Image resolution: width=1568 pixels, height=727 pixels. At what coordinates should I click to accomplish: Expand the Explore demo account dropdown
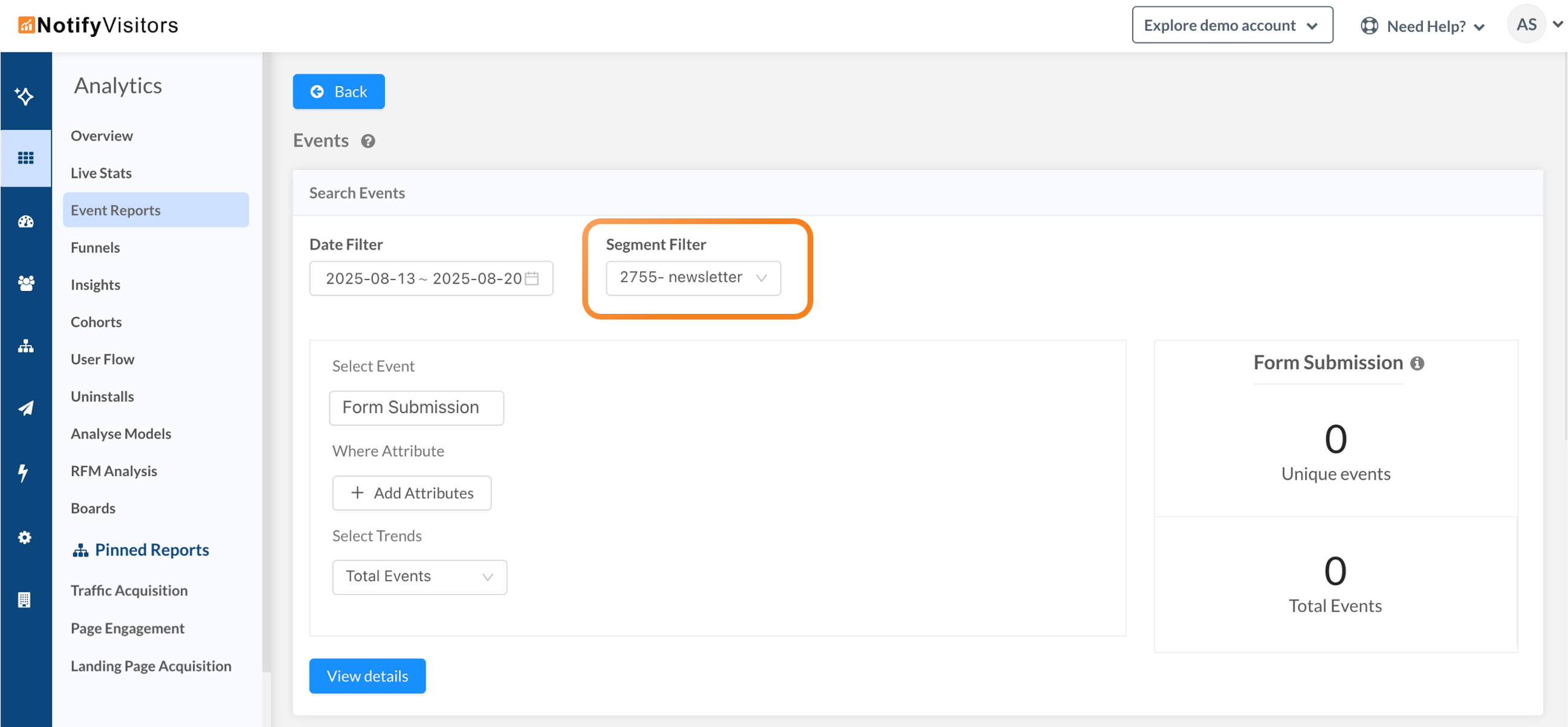1231,25
